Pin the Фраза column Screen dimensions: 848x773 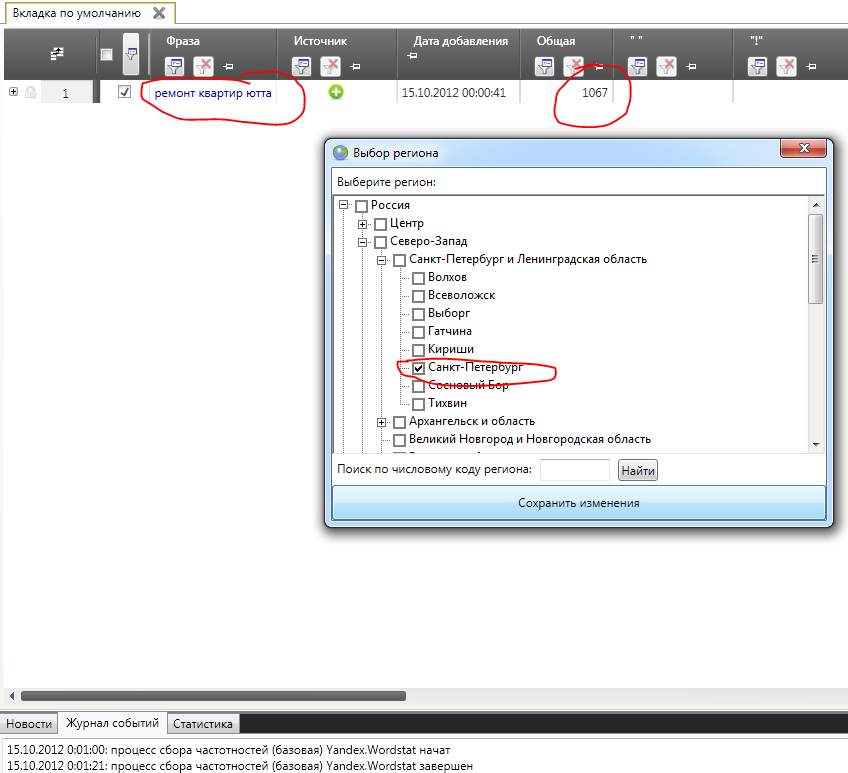click(228, 67)
